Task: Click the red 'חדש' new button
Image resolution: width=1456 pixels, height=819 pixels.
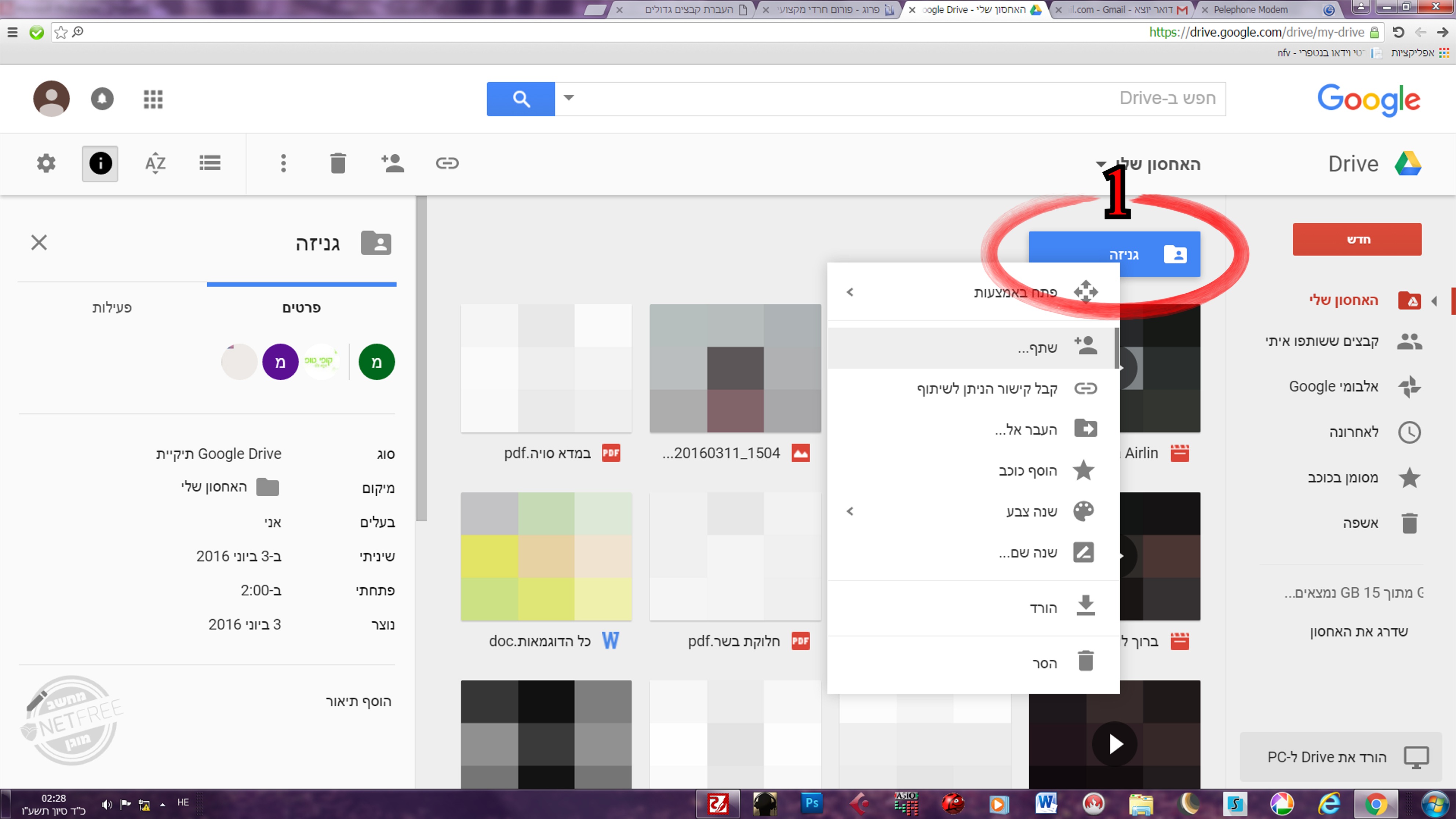Action: (1357, 239)
